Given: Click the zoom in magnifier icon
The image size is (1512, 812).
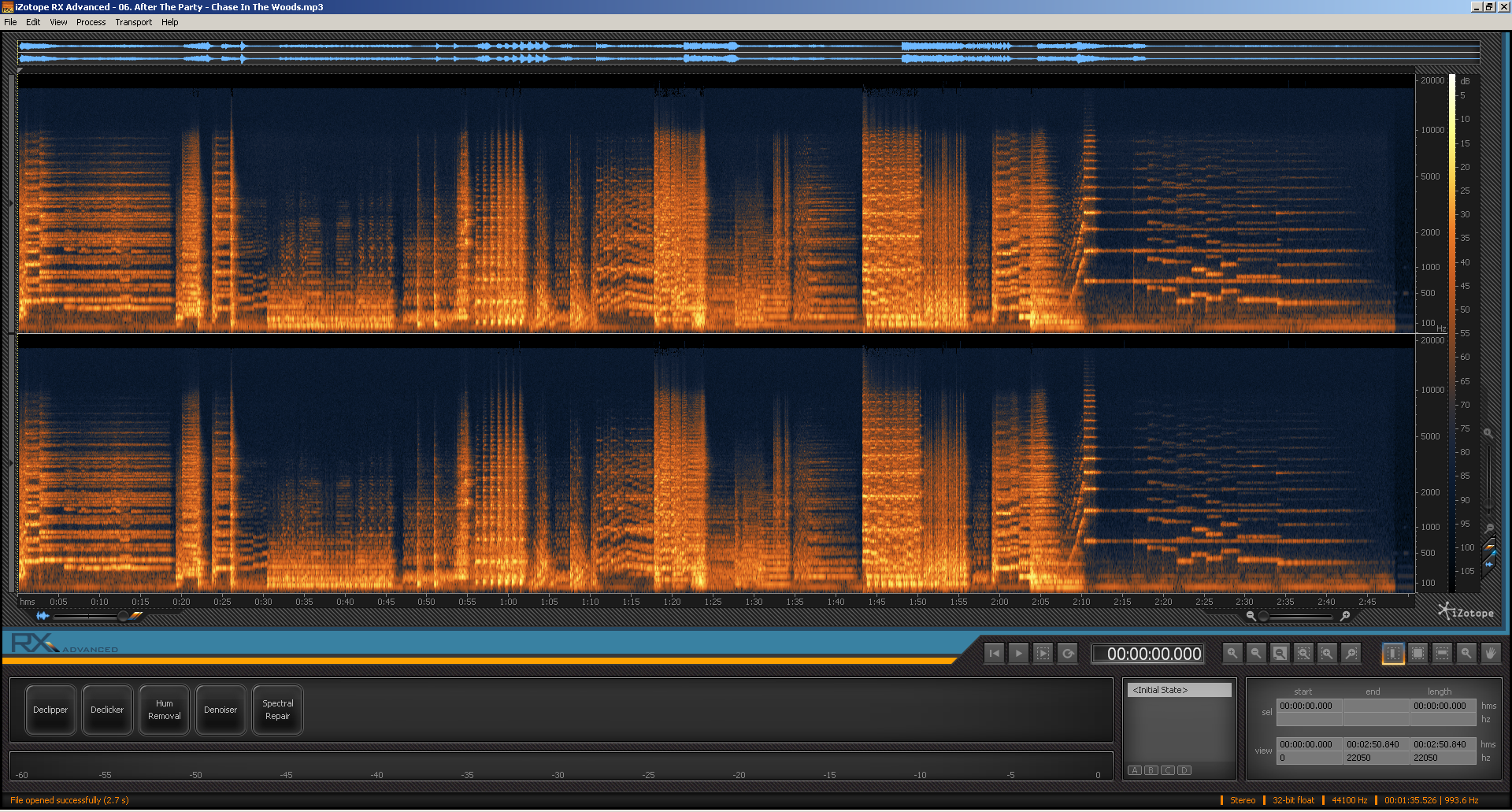Looking at the screenshot, I should (x=1232, y=653).
